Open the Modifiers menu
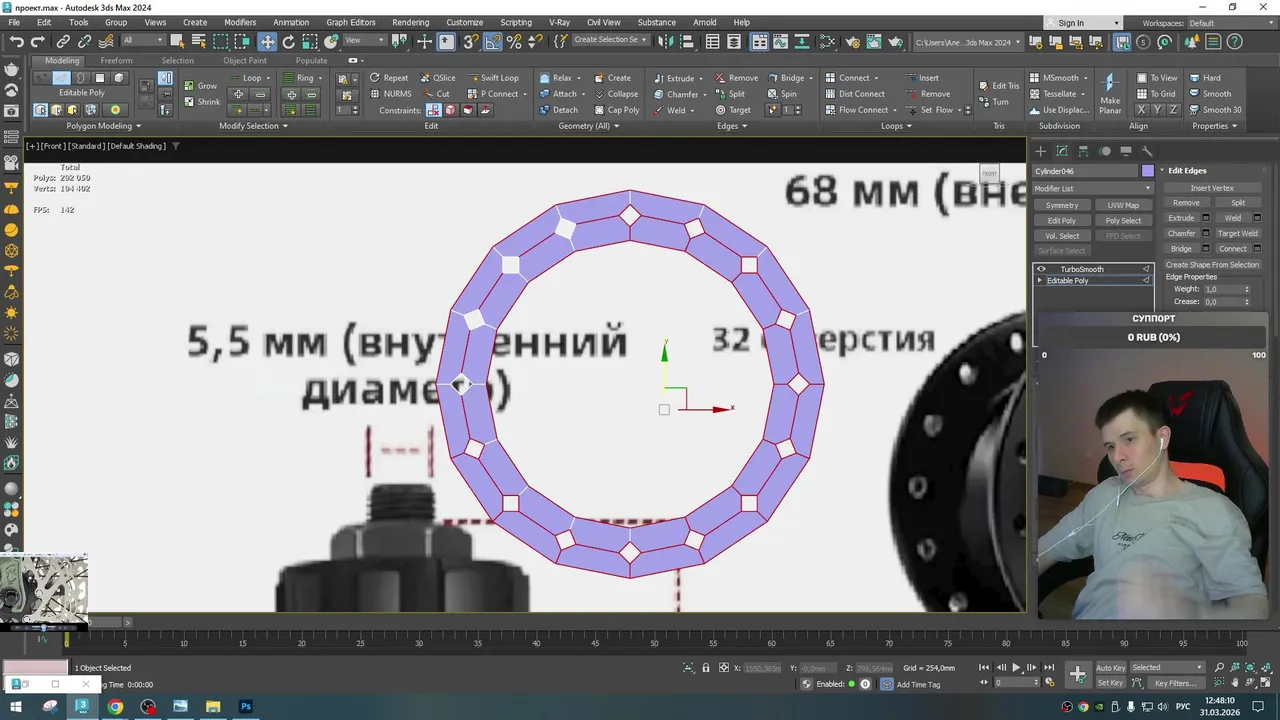The height and width of the screenshot is (720, 1280). tap(240, 22)
